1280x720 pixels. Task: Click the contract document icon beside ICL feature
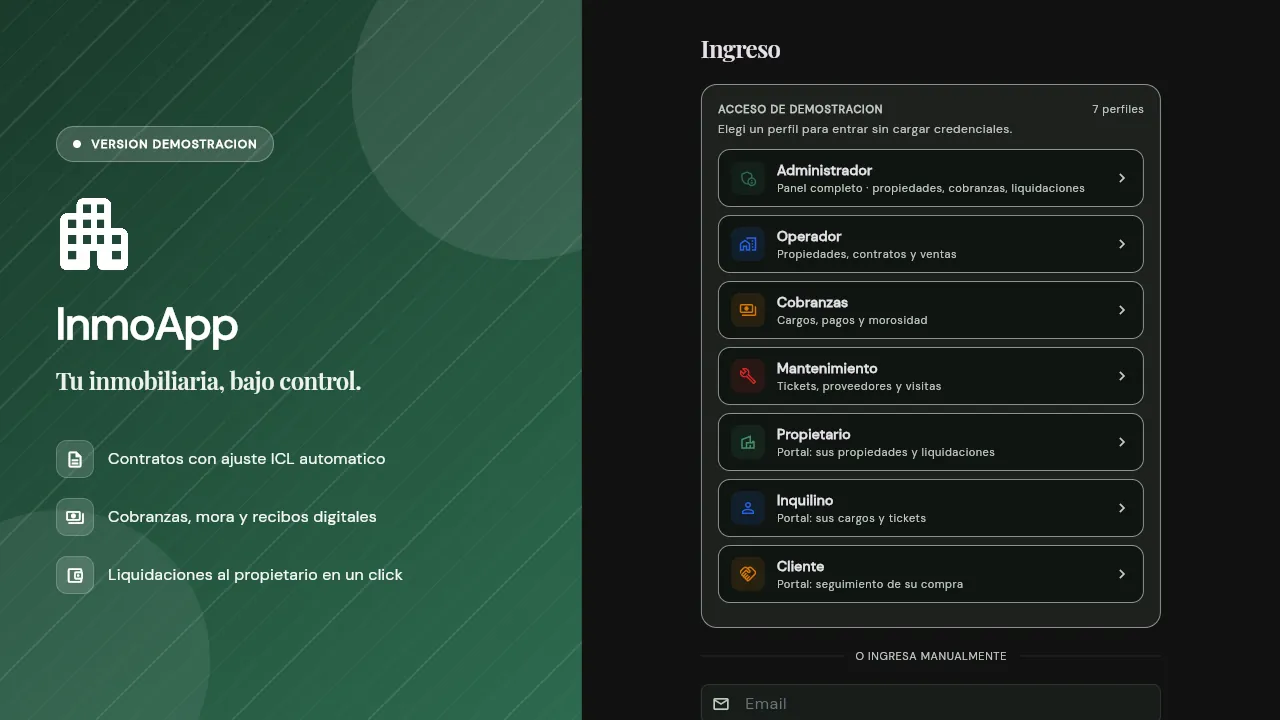tap(75, 459)
